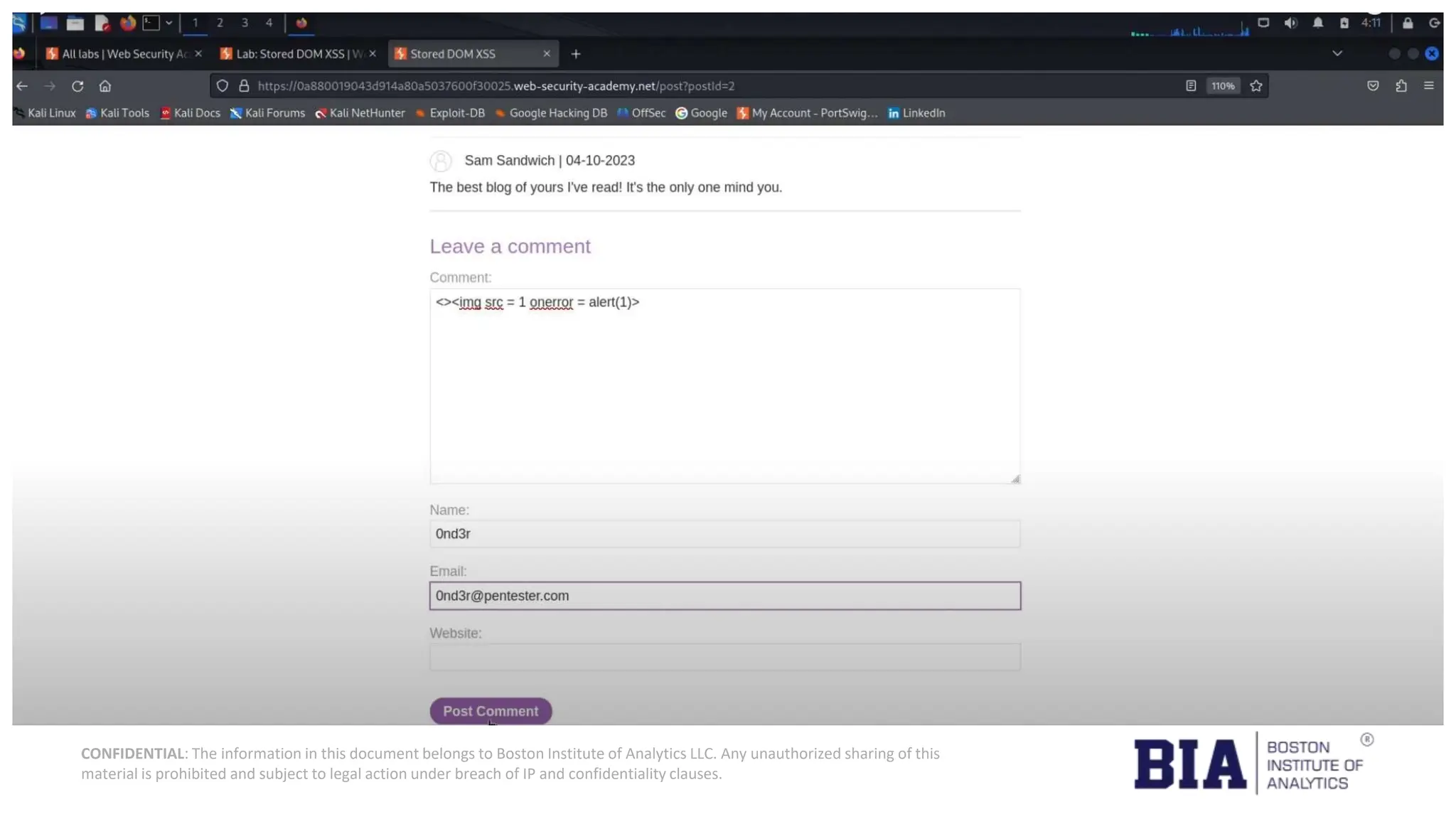Open the extensions puzzle icon

tap(1401, 86)
